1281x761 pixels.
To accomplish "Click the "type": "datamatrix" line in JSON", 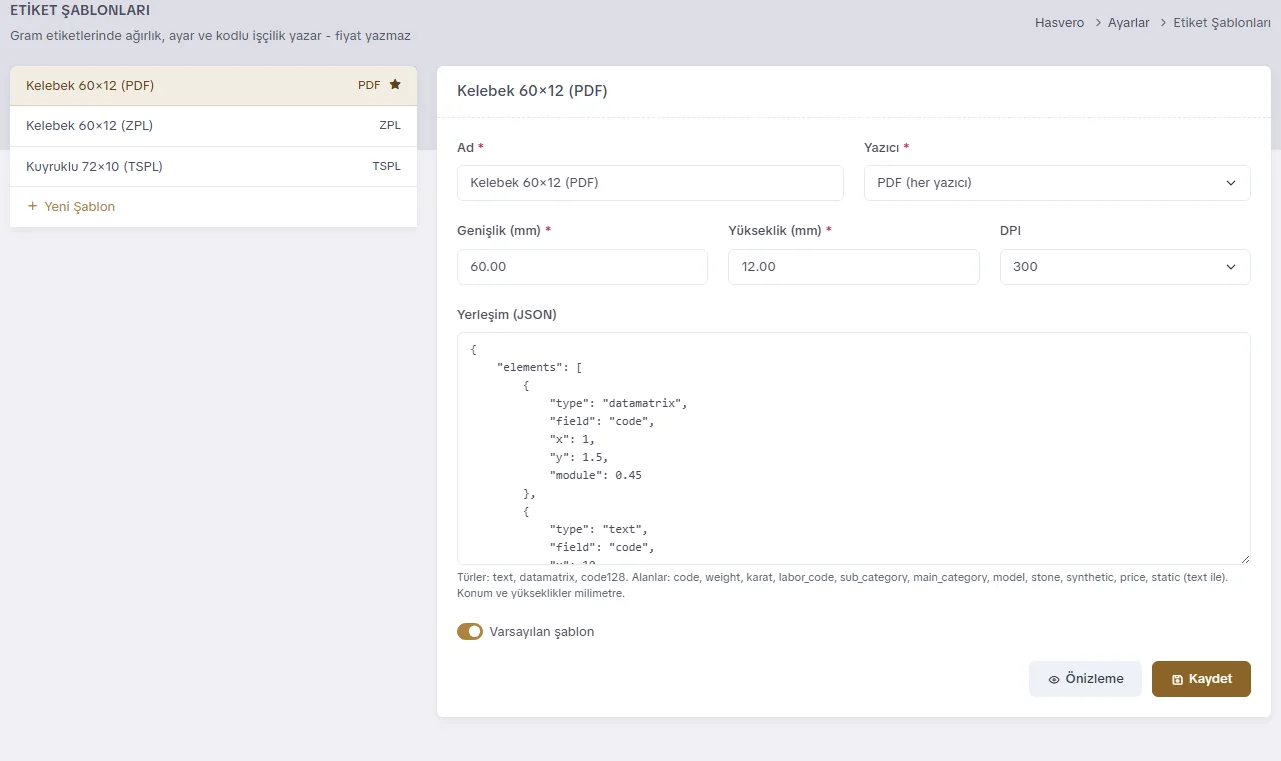I will pyautogui.click(x=618, y=403).
